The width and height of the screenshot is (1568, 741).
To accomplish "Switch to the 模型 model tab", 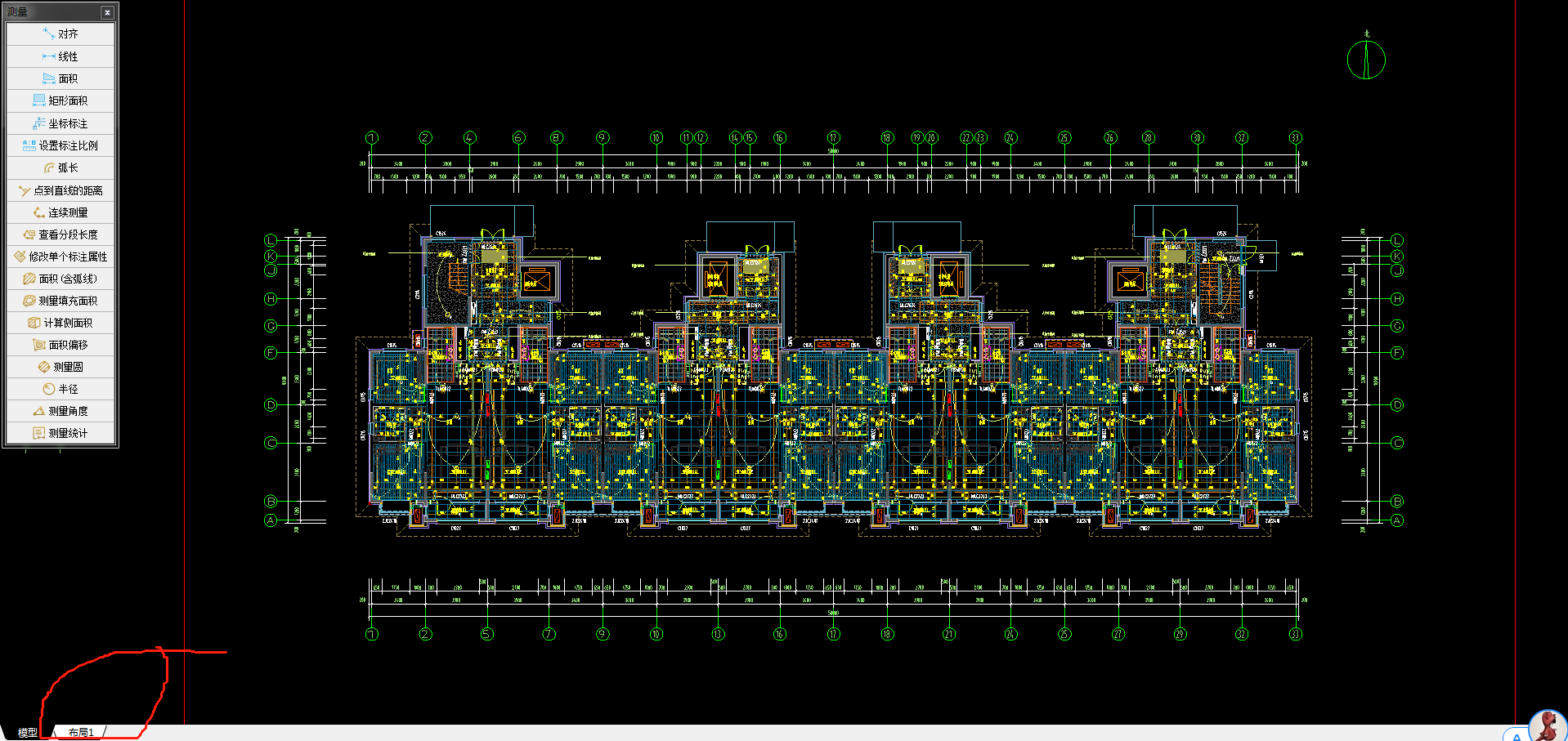I will (x=27, y=733).
